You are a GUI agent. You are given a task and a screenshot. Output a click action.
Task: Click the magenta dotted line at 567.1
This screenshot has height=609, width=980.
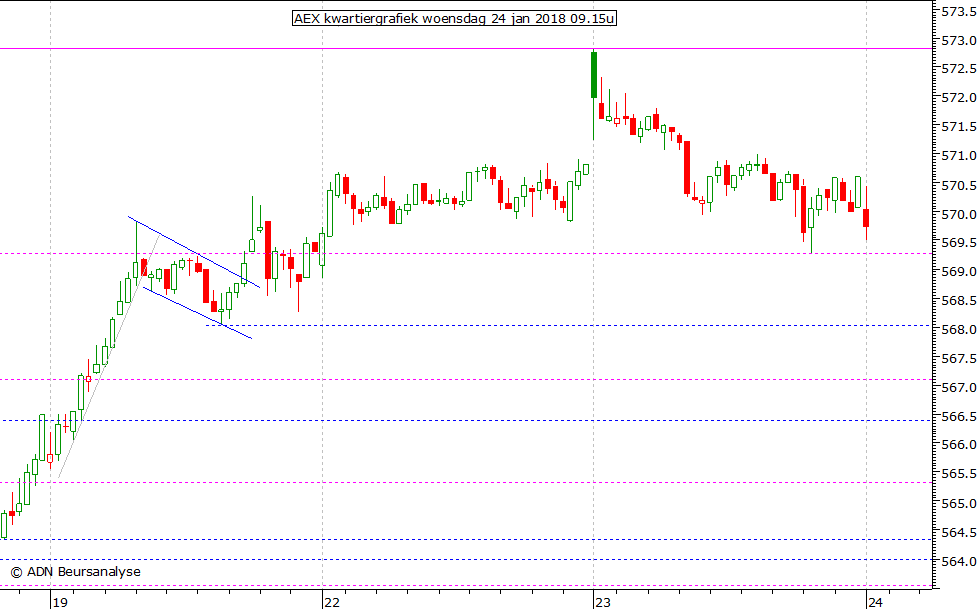point(466,379)
